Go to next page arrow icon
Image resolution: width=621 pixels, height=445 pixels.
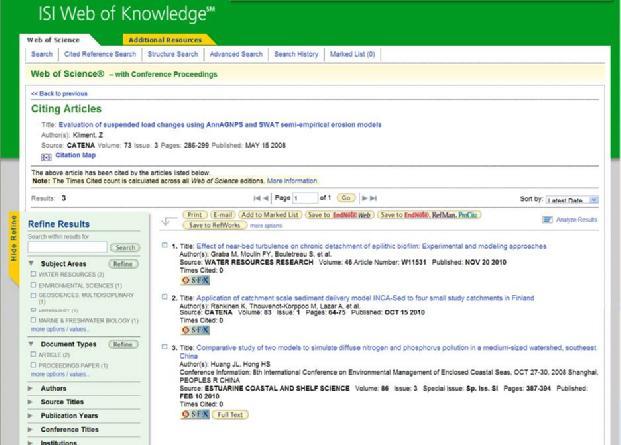(364, 198)
